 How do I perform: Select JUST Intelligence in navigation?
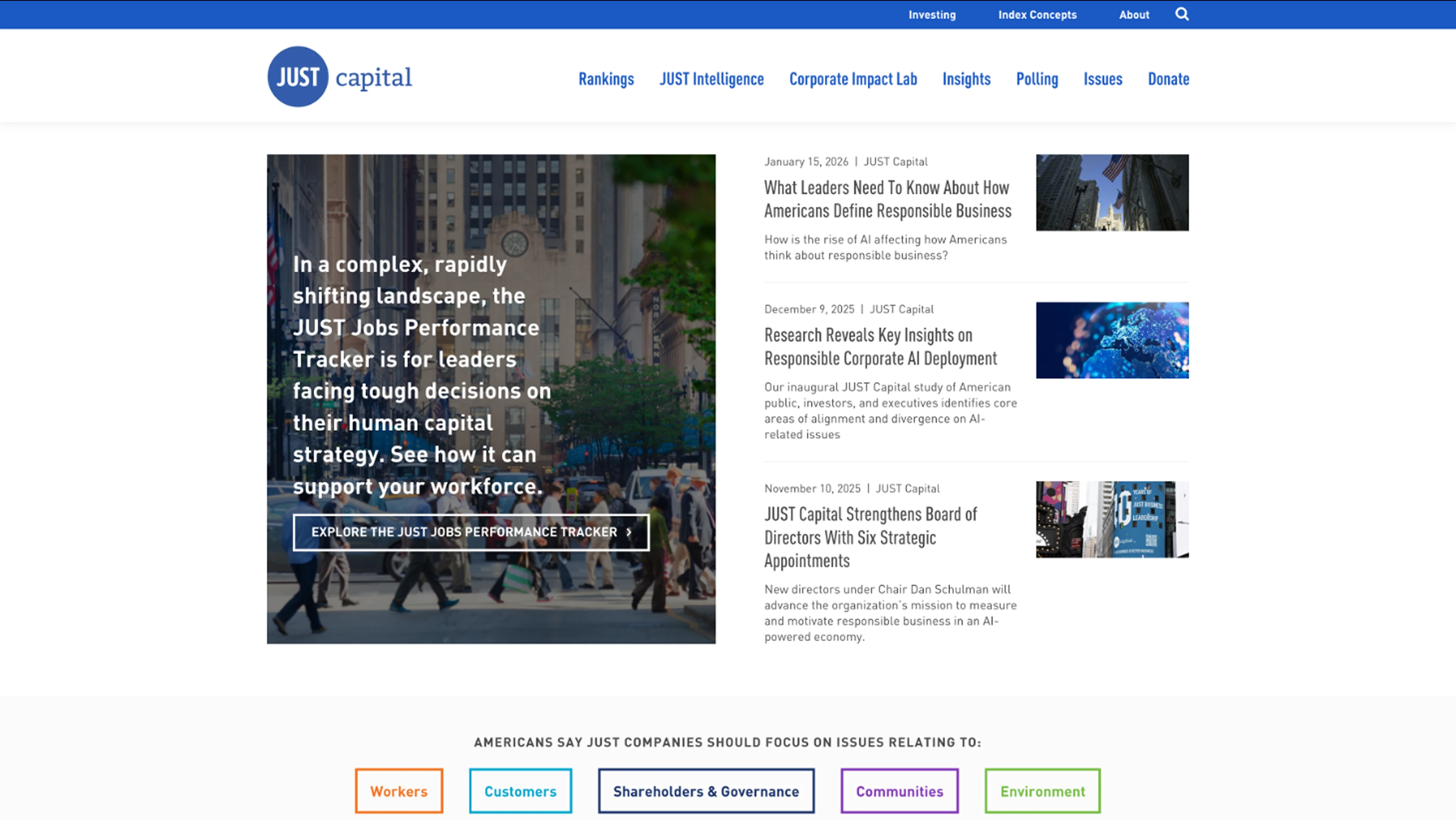[712, 79]
